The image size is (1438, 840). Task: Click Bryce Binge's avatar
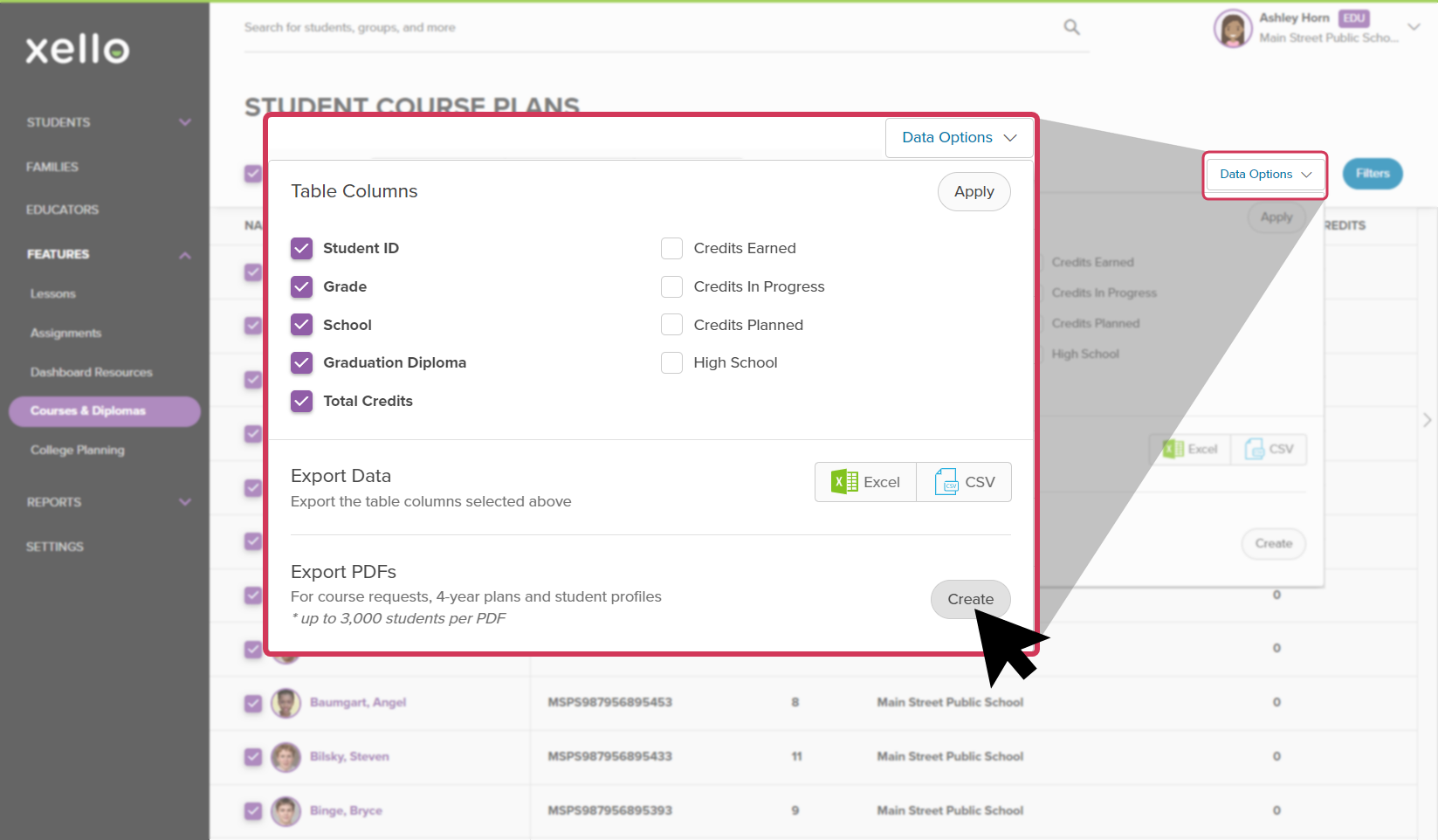click(x=286, y=810)
